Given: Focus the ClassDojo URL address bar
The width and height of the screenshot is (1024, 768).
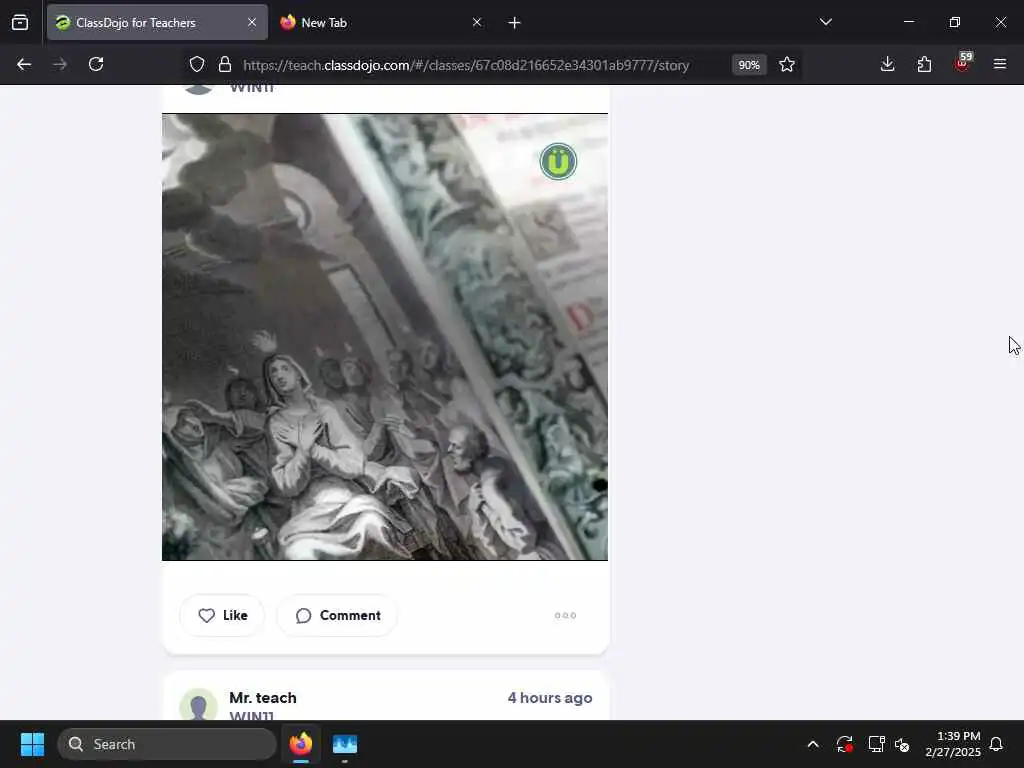Looking at the screenshot, I should tap(466, 65).
